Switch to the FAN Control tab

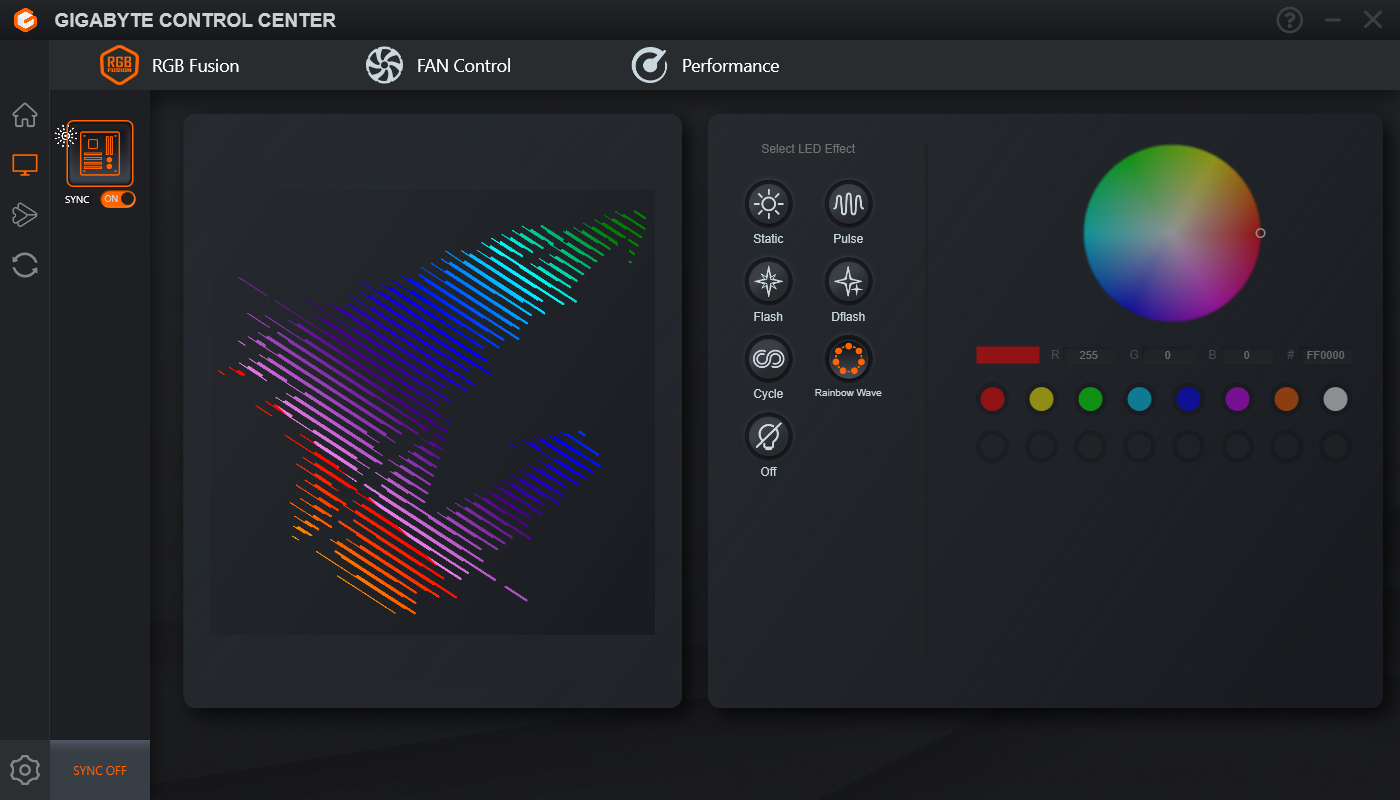[438, 66]
